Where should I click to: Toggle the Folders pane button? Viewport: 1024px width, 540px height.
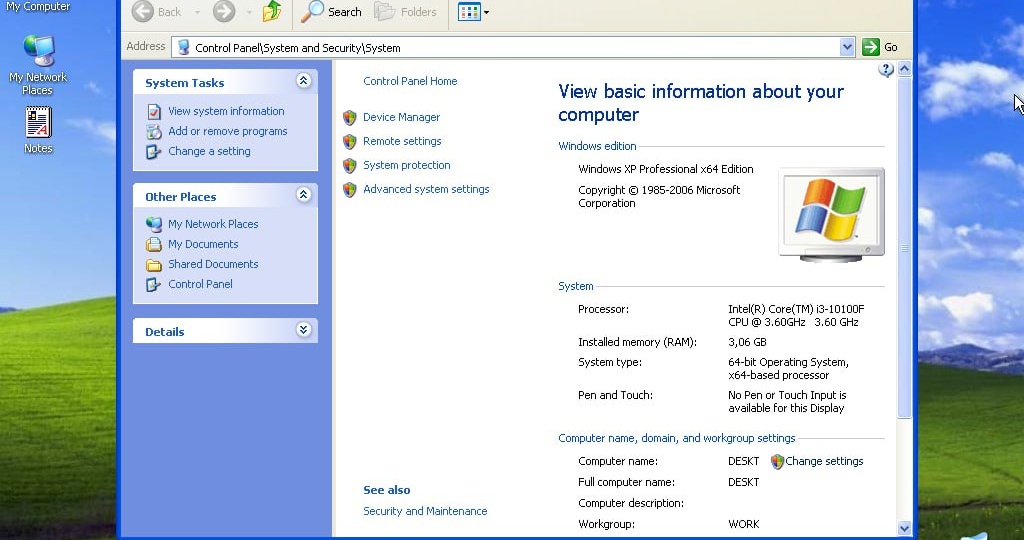coord(405,12)
